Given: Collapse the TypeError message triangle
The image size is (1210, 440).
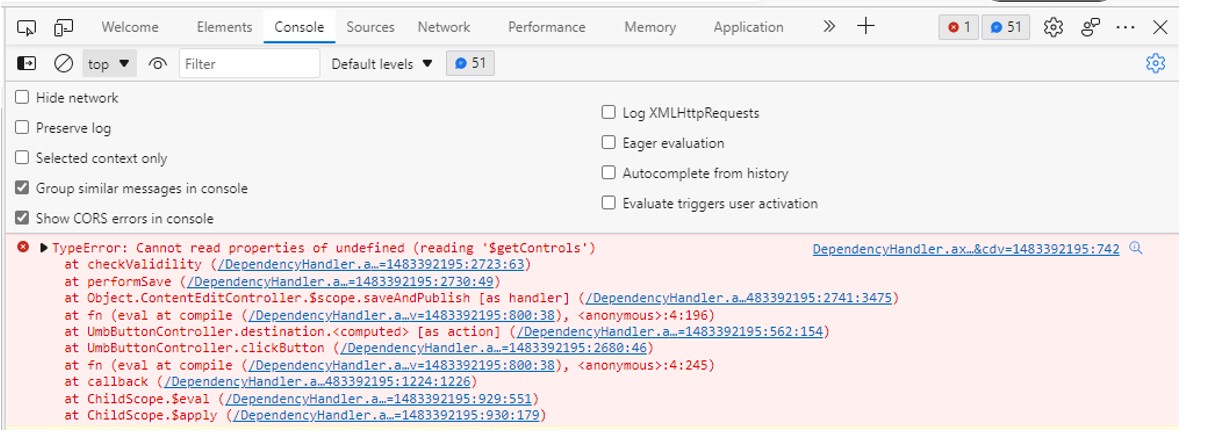Looking at the screenshot, I should coord(44,248).
